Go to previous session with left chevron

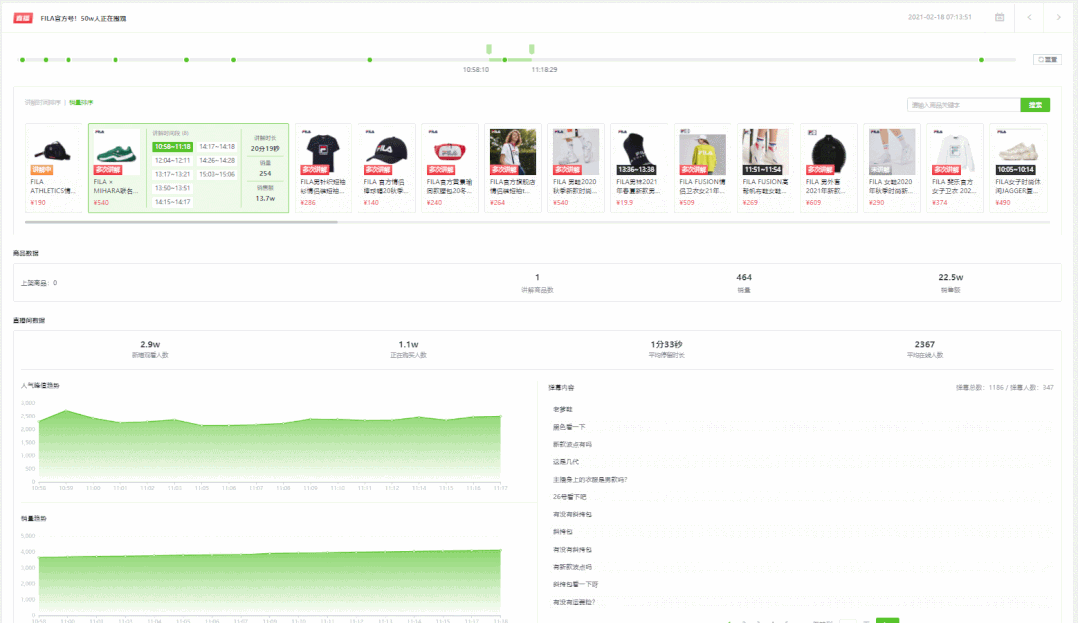(1029, 17)
